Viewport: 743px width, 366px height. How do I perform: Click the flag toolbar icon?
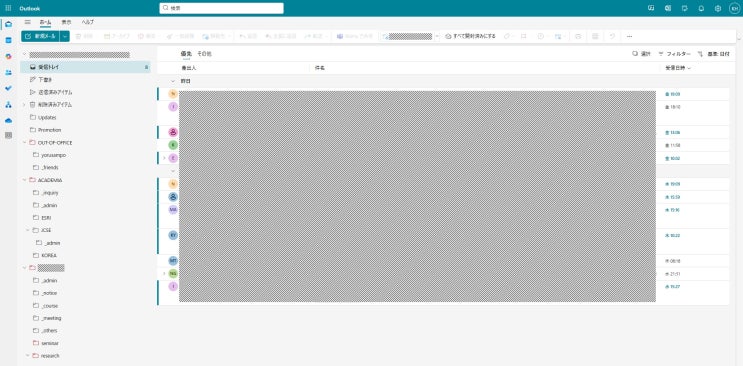[x=524, y=36]
